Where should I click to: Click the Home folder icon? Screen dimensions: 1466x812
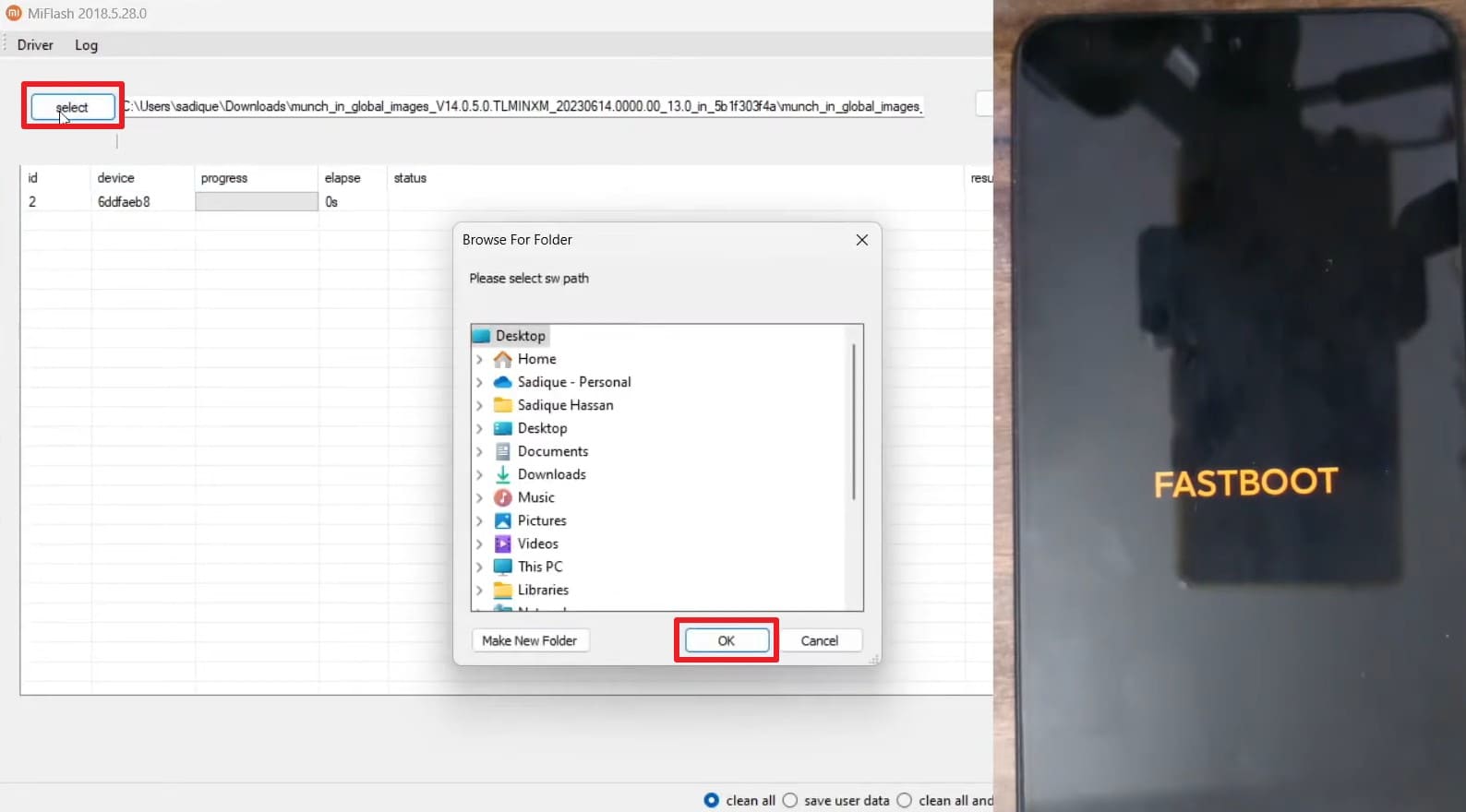pyautogui.click(x=502, y=359)
